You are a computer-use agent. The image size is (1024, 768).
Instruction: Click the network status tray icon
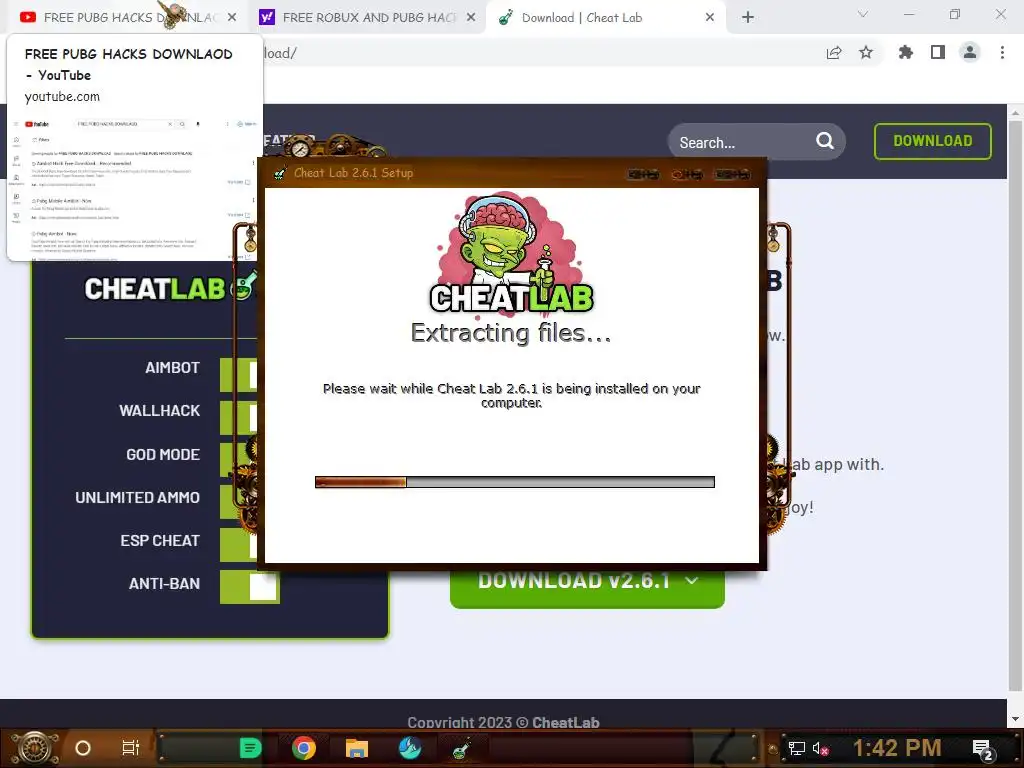(796, 748)
